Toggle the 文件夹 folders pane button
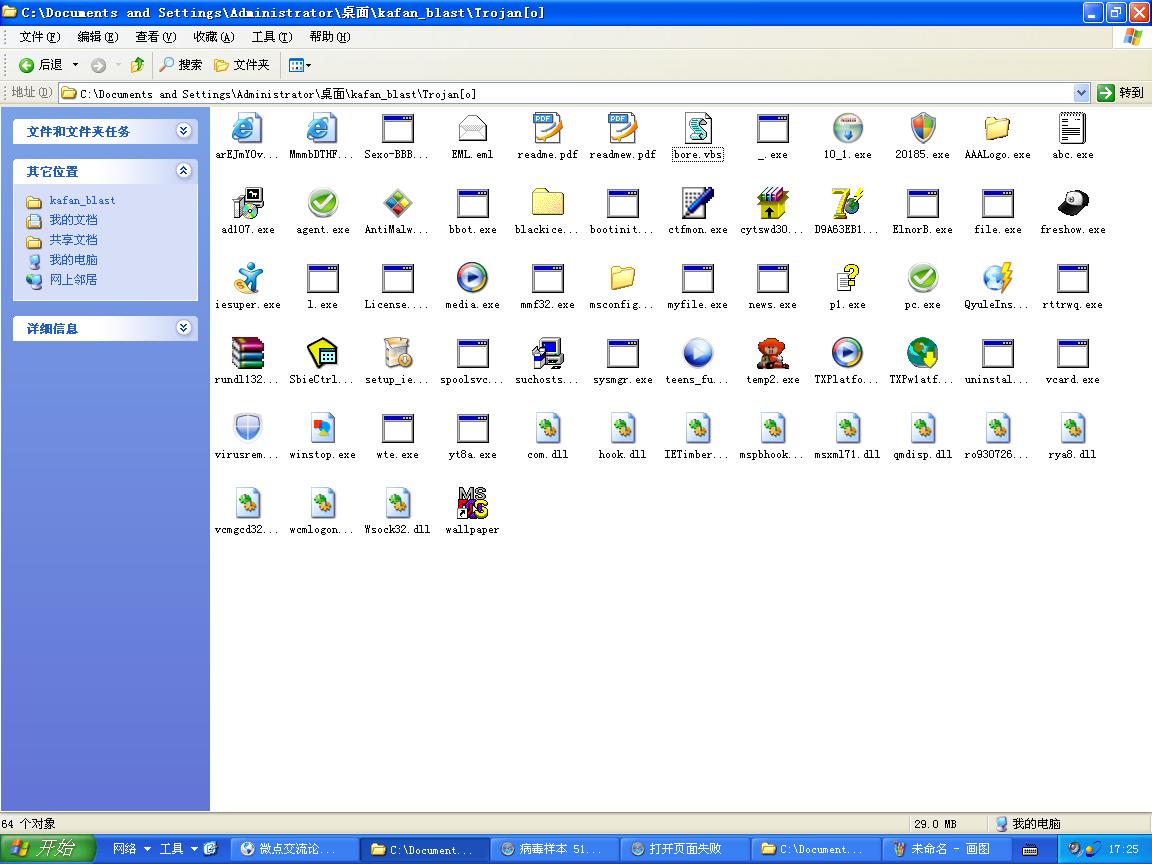Viewport: 1152px width, 864px height. click(x=242, y=65)
